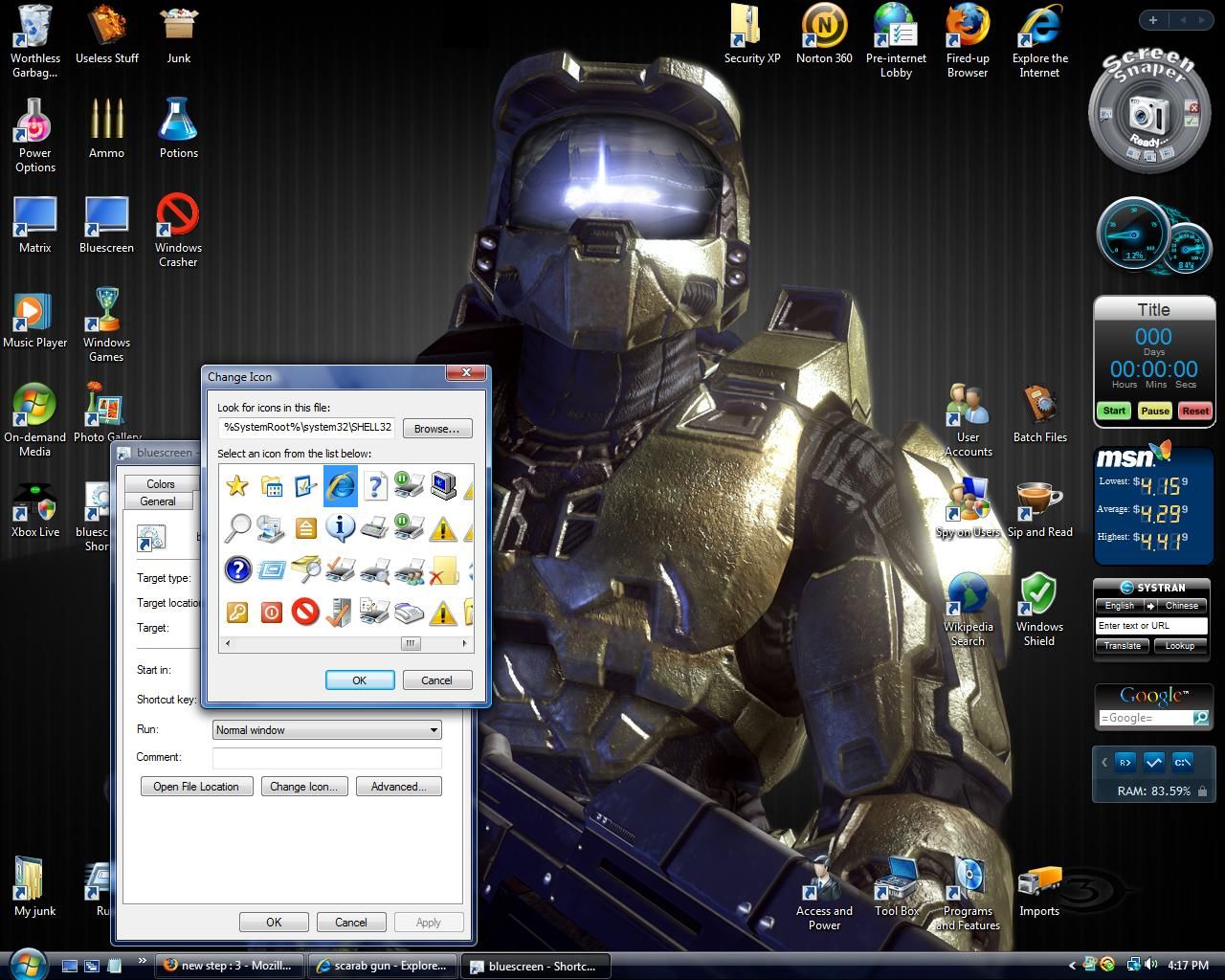The image size is (1225, 980).
Task: Open the Windows Start orb
Action: pos(27,963)
